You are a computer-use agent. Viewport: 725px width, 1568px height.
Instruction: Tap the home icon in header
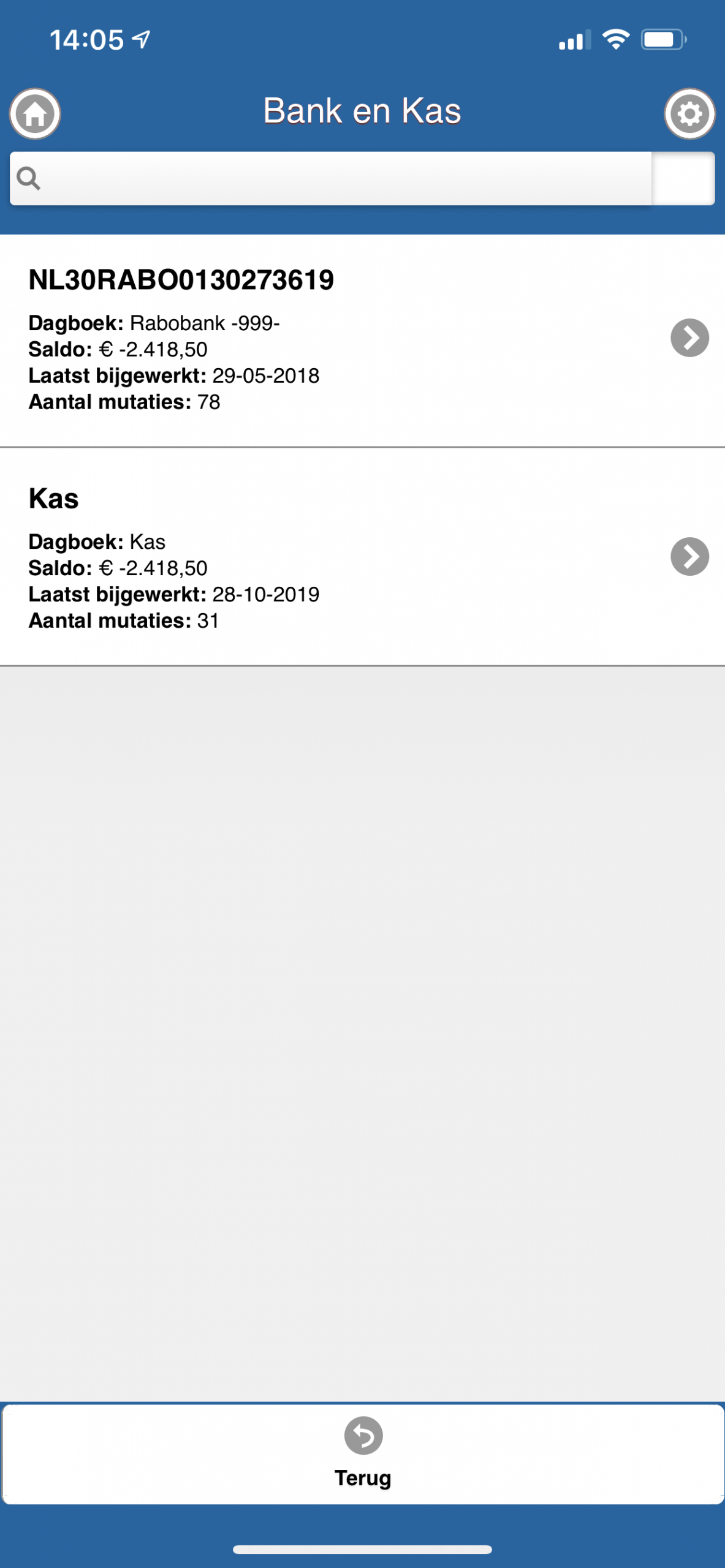coord(35,114)
